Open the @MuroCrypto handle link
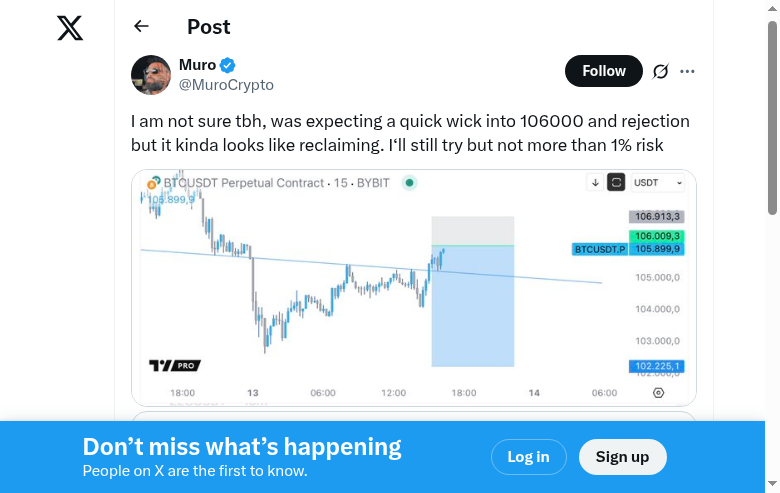Screen dimensions: 780x493 click(226, 85)
